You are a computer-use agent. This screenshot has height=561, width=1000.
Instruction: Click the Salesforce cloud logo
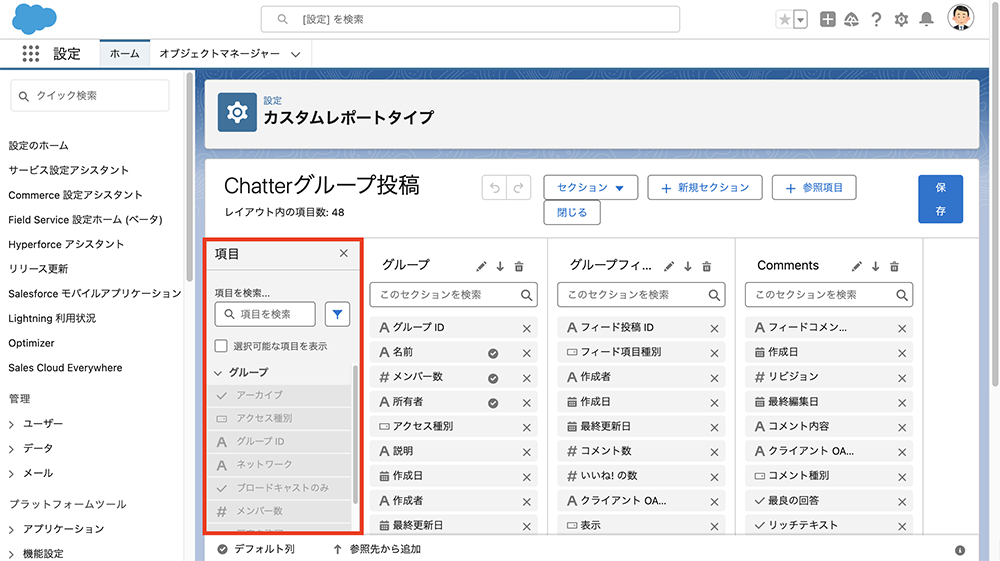[34, 18]
